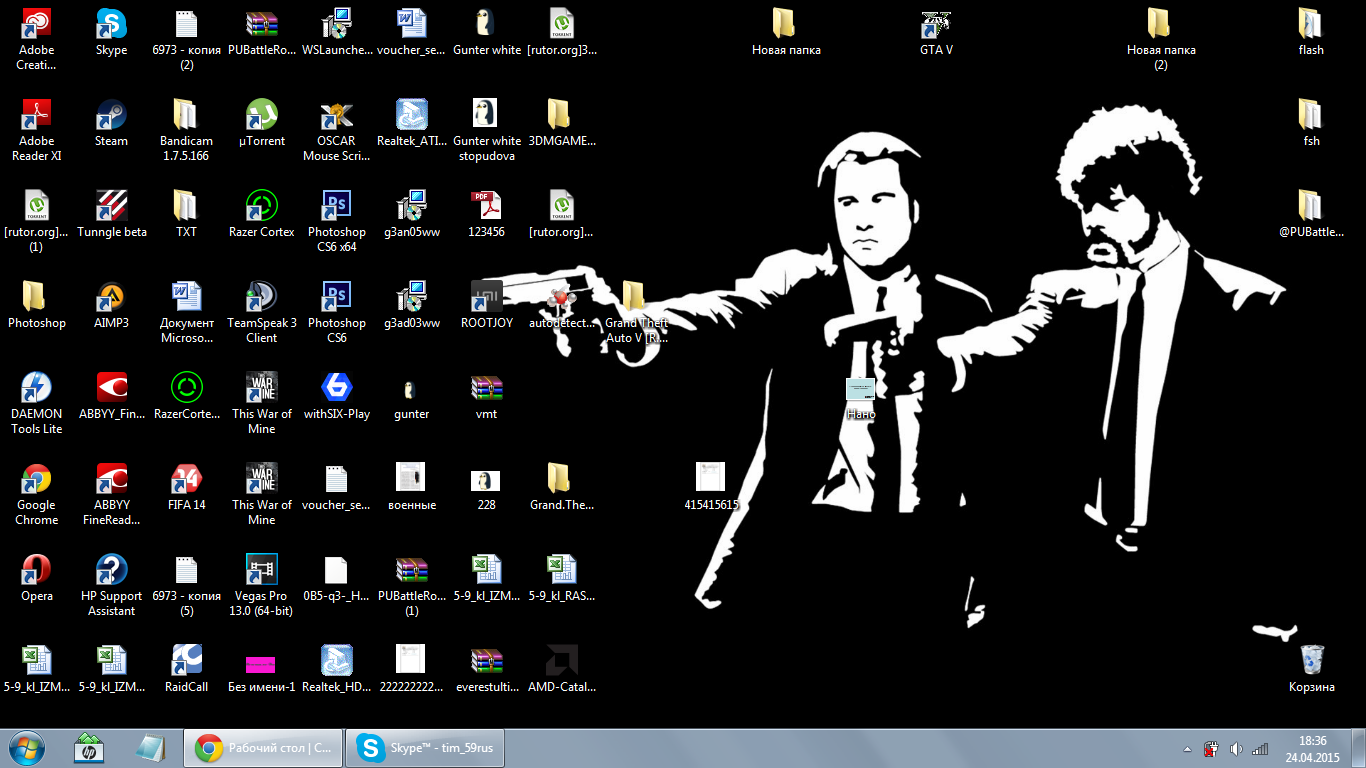Screen dimensions: 1366x768
Task: Switch to Chrome Рабочий стол taskbar window
Action: click(x=263, y=748)
